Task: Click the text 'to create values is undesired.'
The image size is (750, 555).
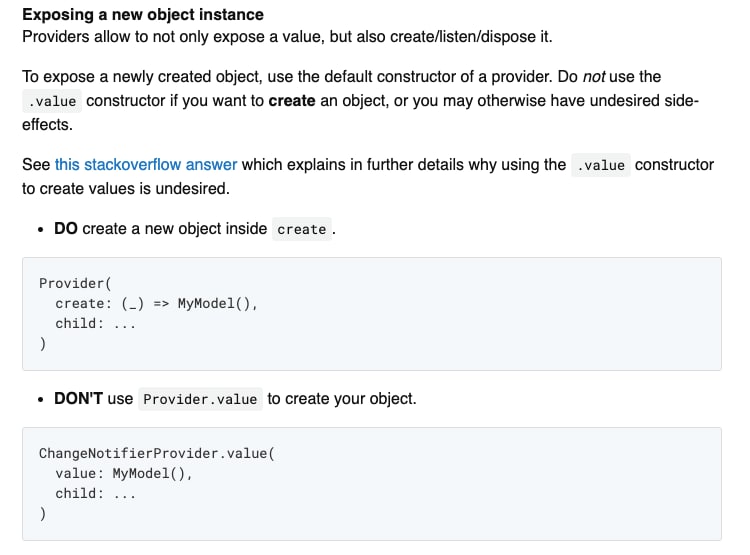Action: [x=126, y=189]
